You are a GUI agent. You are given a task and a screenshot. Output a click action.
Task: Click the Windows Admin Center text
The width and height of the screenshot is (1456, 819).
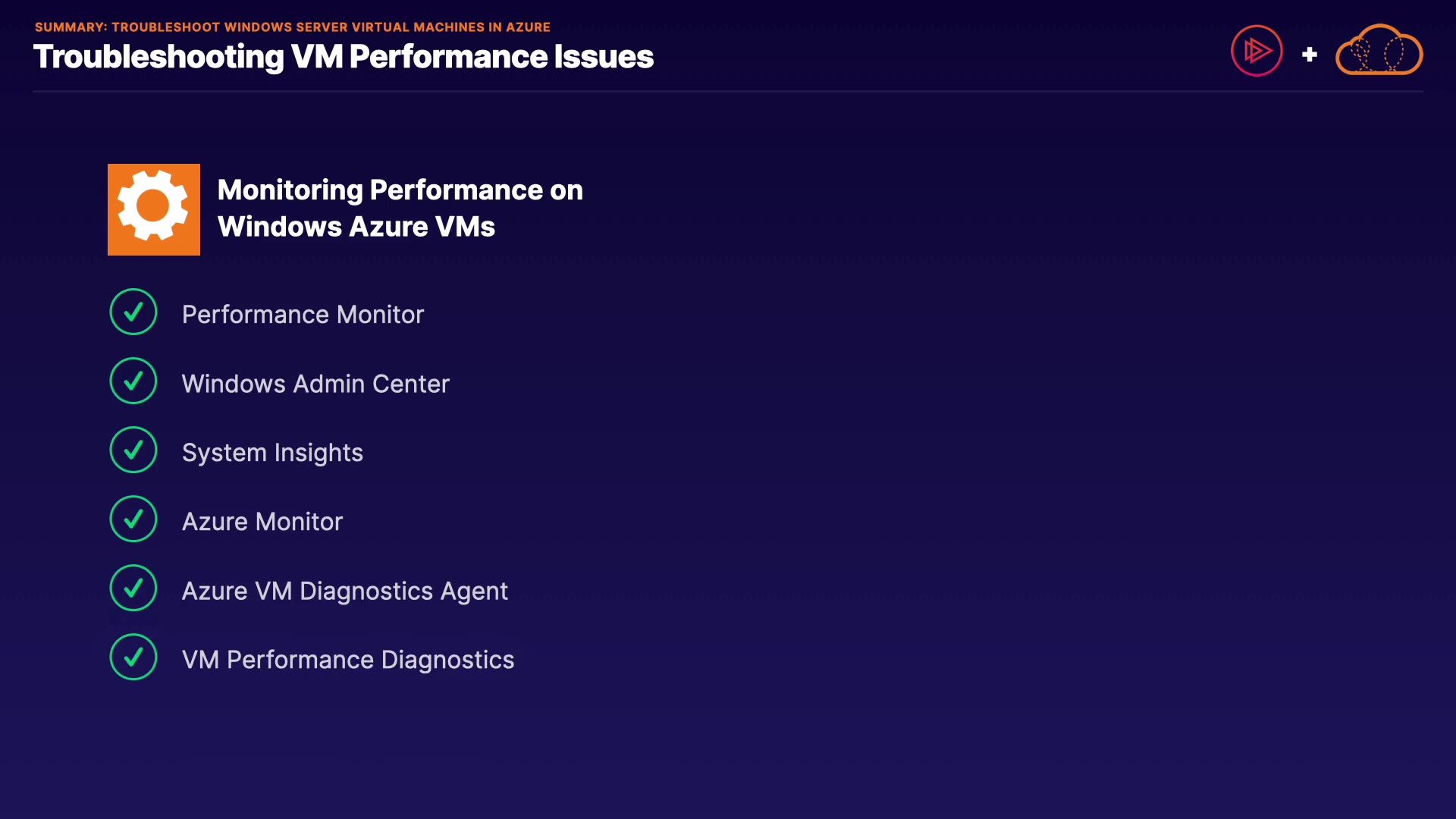315,384
